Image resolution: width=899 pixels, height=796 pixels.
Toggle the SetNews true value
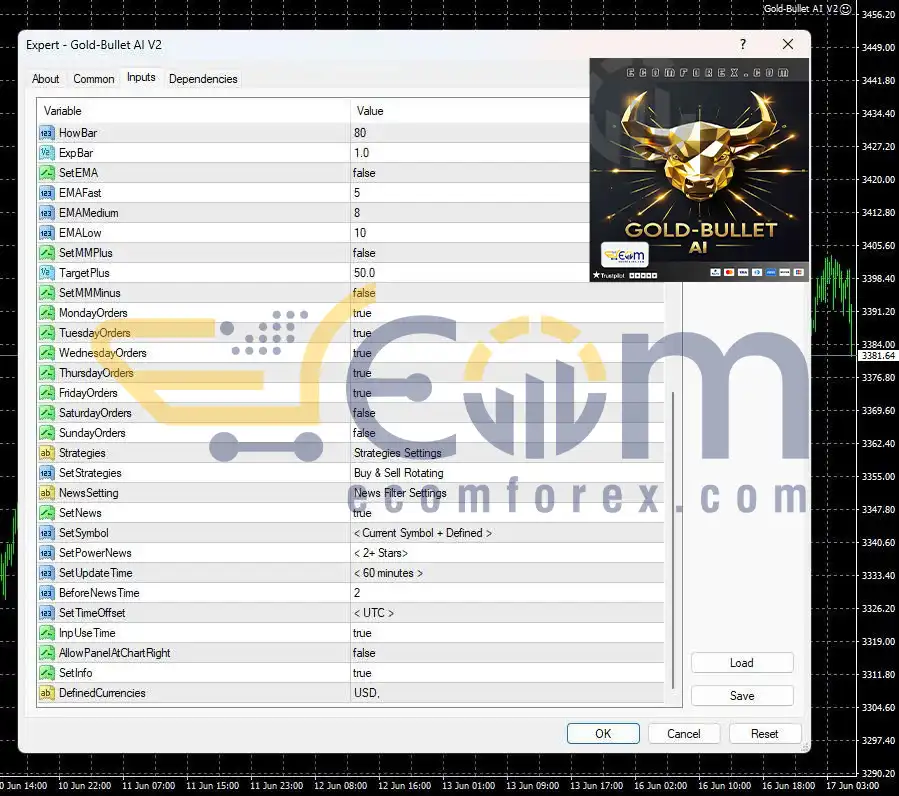tap(362, 513)
